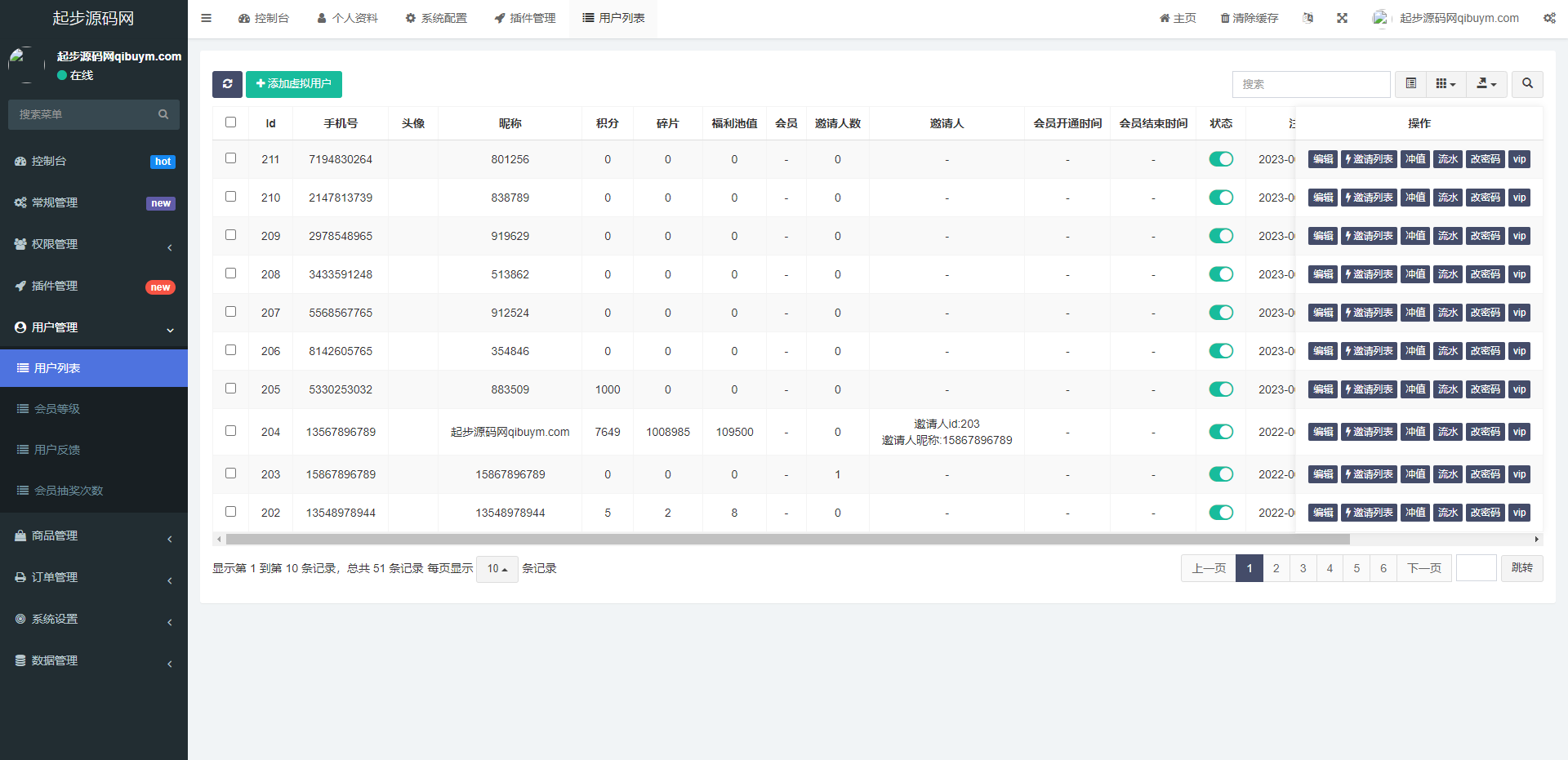Go to page 2 of the user list
1568x760 pixels.
pos(1276,568)
